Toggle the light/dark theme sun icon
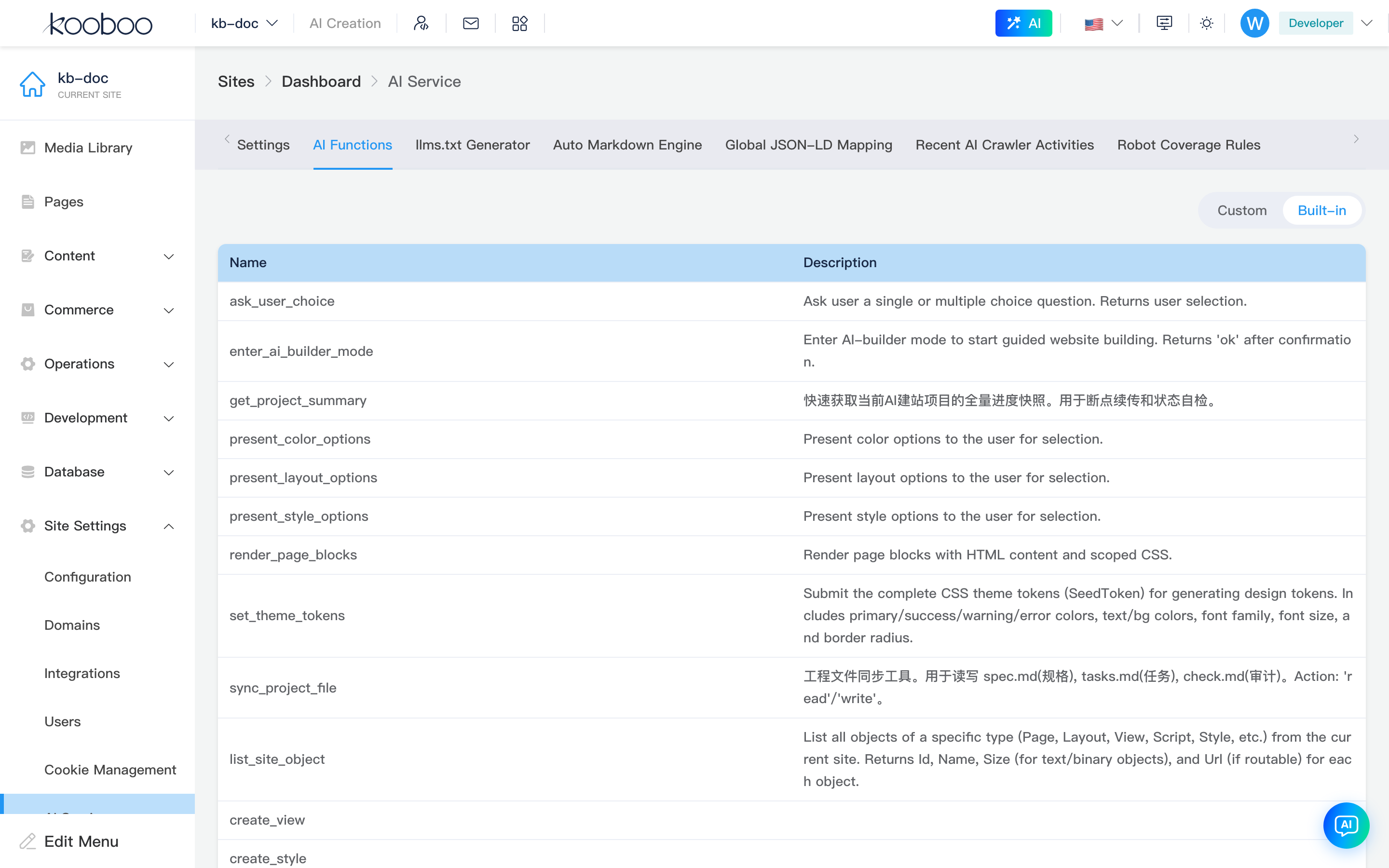This screenshot has width=1389, height=868. point(1207,23)
